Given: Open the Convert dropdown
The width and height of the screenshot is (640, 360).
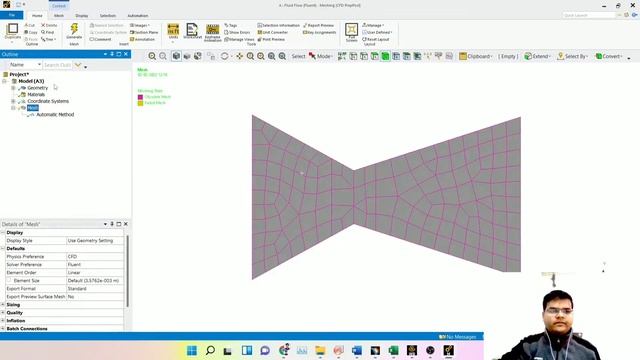Looking at the screenshot, I should click(x=609, y=56).
